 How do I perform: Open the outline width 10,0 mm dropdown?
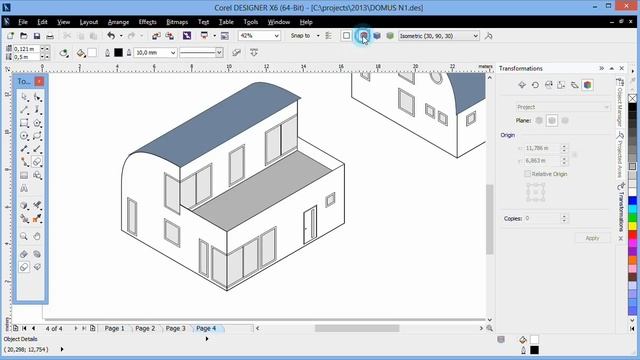click(173, 53)
